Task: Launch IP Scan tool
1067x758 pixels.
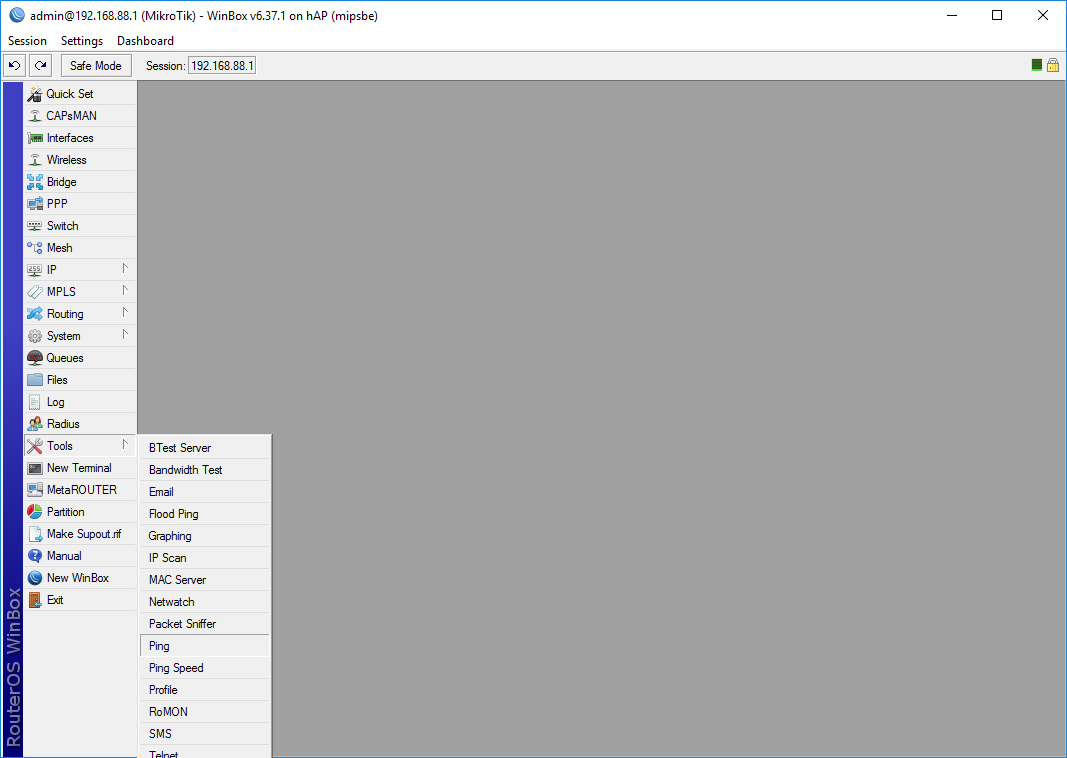Action: 205,558
